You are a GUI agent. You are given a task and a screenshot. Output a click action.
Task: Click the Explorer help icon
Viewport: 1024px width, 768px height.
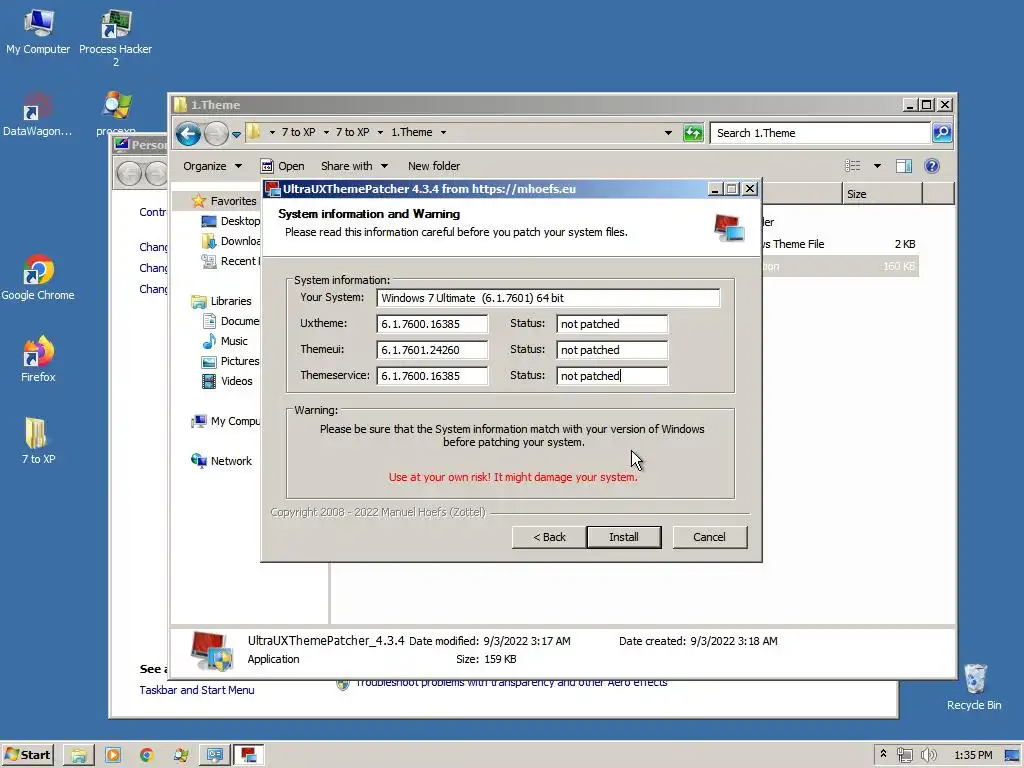[932, 166]
